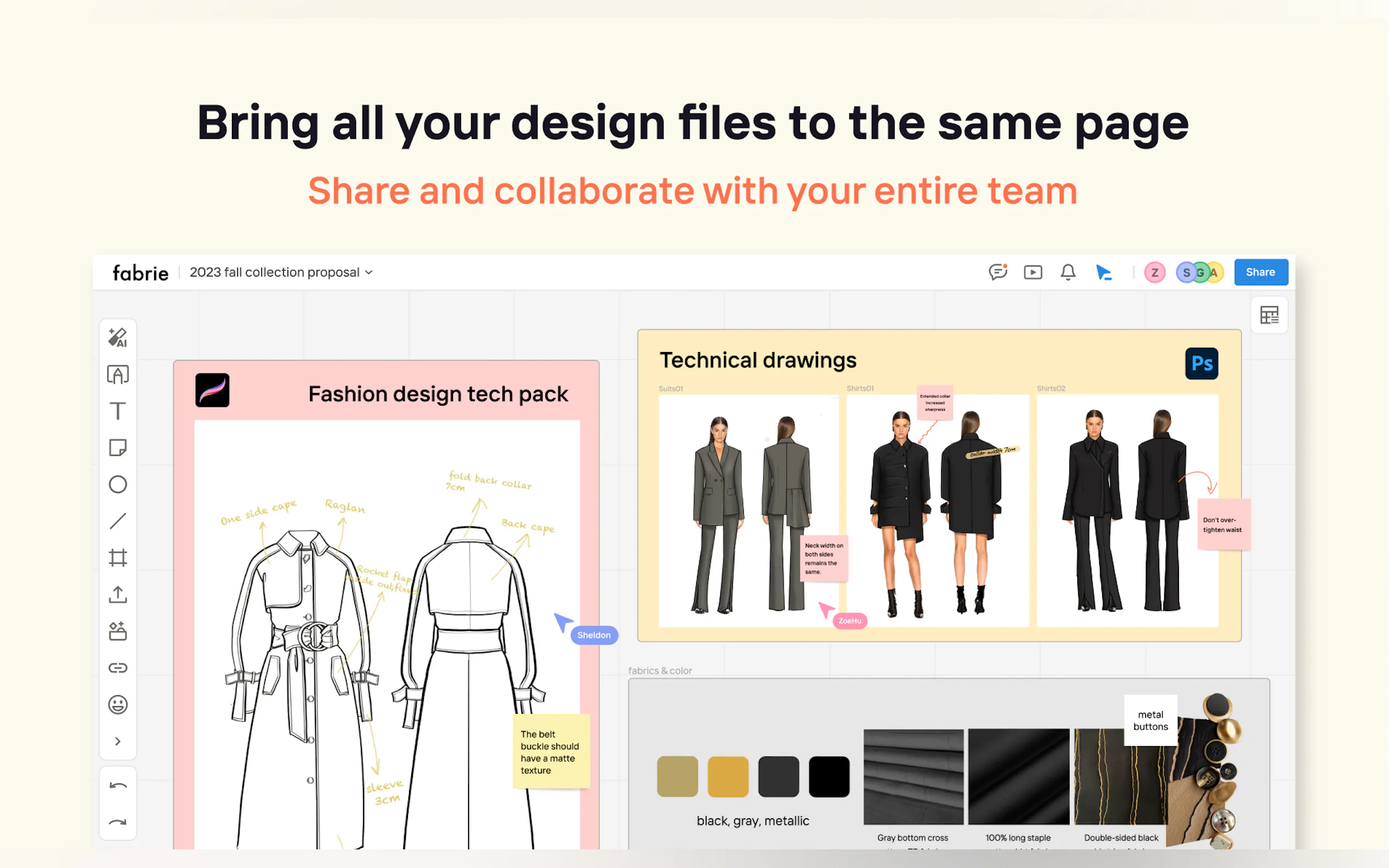This screenshot has height=868, width=1389.
Task: Click the 'Raglan' handwritten annotation
Action: tap(345, 506)
